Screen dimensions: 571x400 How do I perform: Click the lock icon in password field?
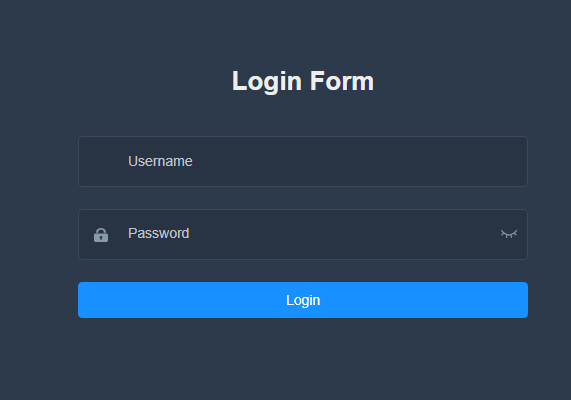pos(101,235)
